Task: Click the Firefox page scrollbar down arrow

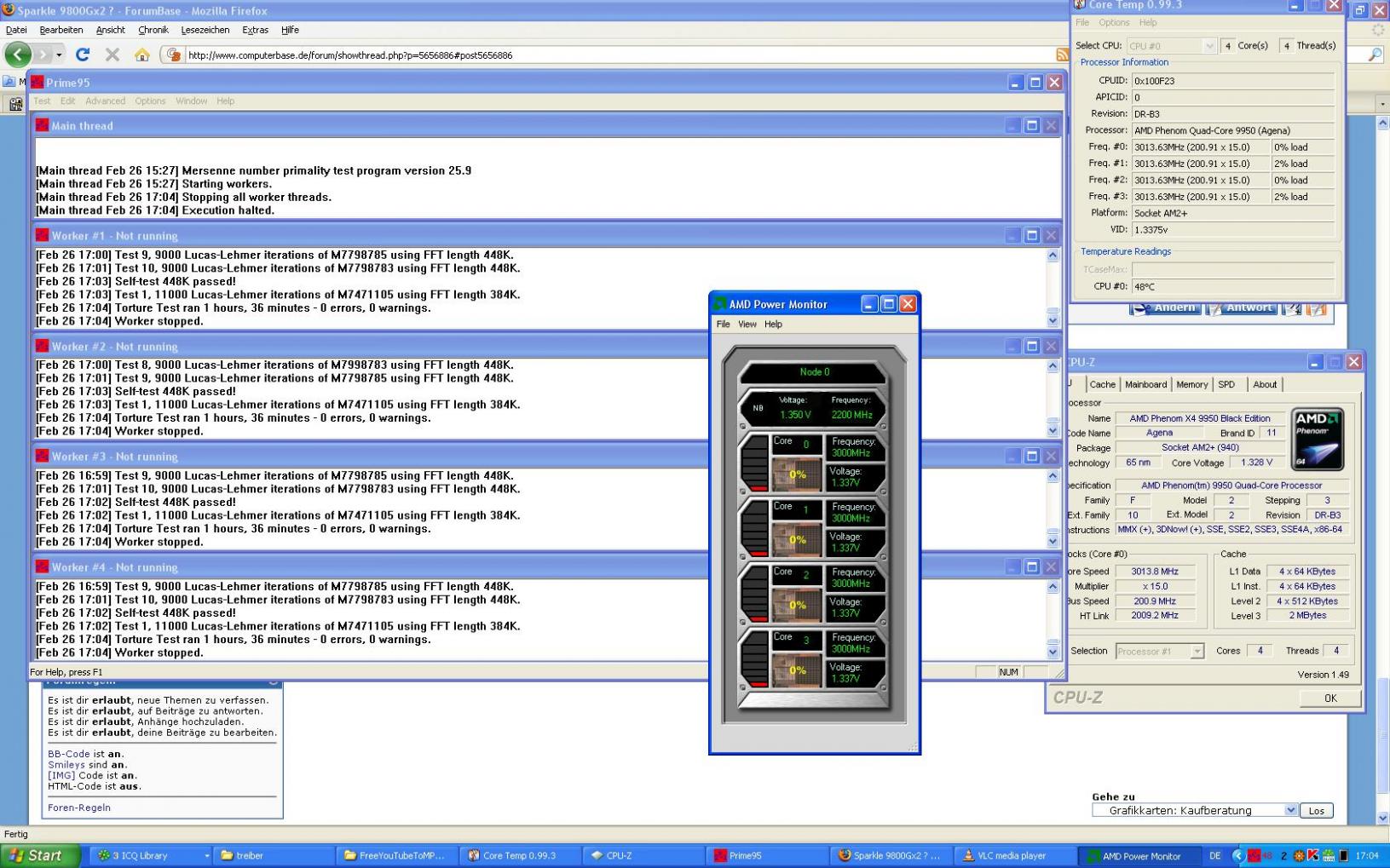Action: [1382, 818]
